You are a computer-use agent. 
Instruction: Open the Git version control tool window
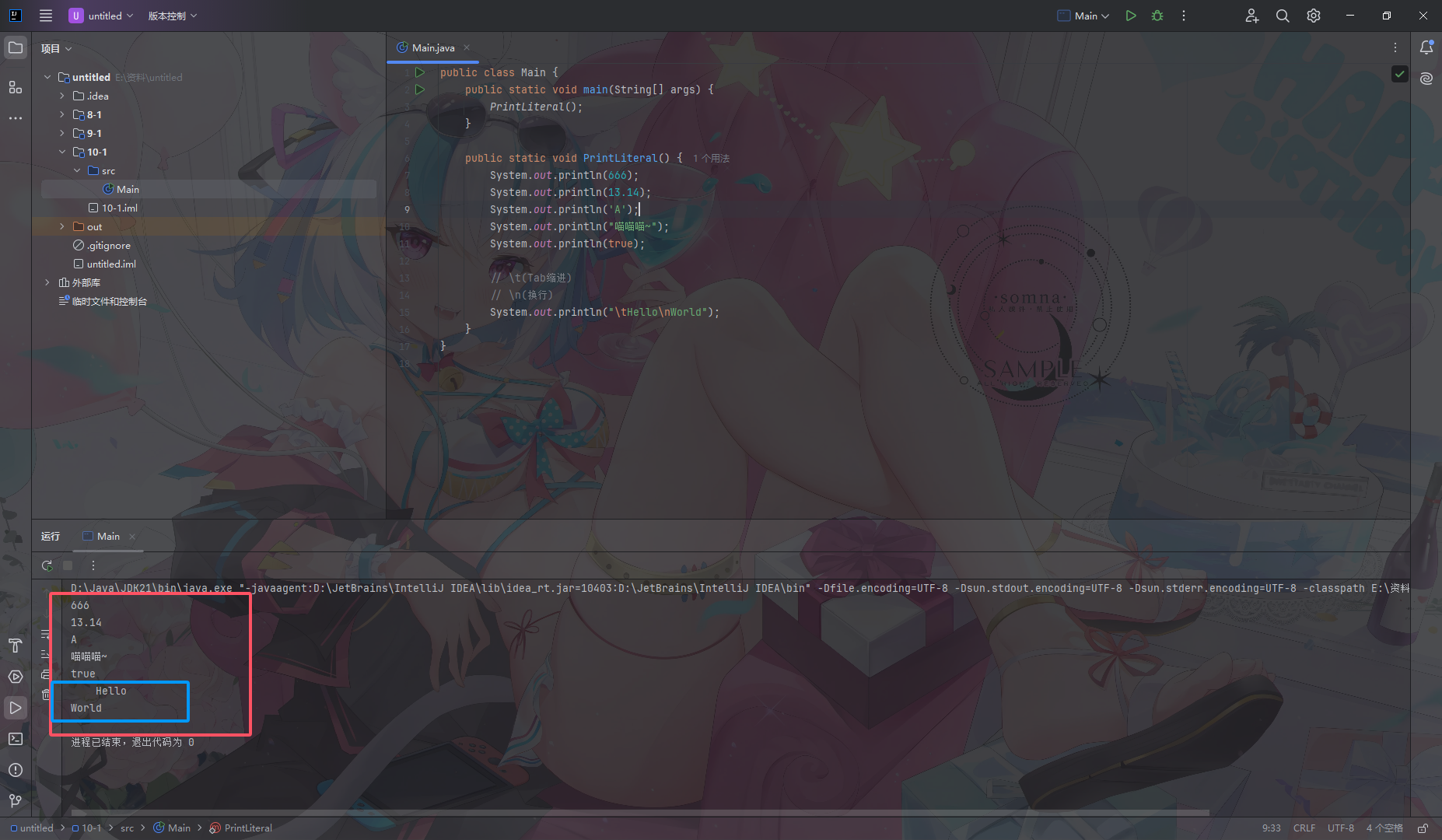tap(16, 800)
